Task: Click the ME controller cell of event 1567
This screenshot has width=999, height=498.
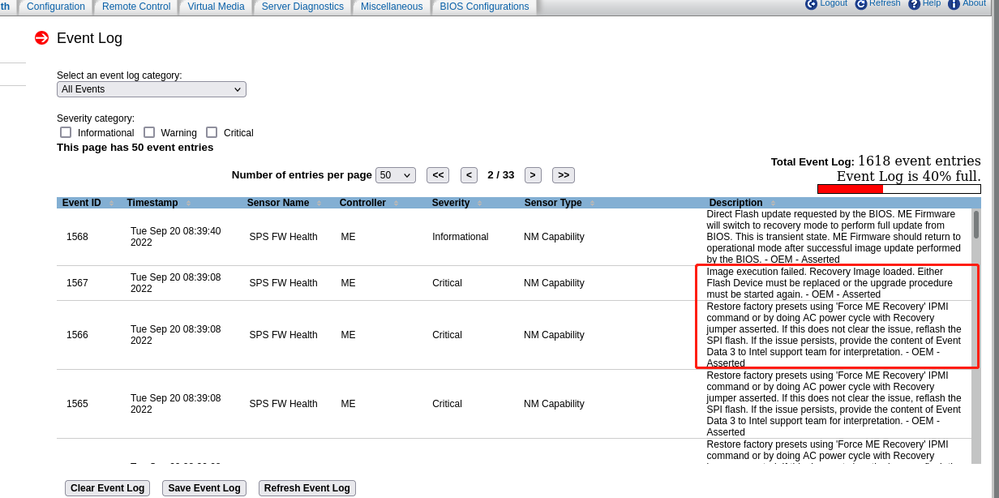Action: coord(348,283)
